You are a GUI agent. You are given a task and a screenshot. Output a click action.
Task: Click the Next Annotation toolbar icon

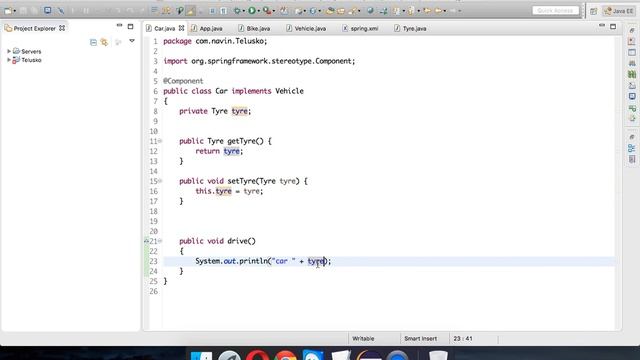(x=396, y=11)
